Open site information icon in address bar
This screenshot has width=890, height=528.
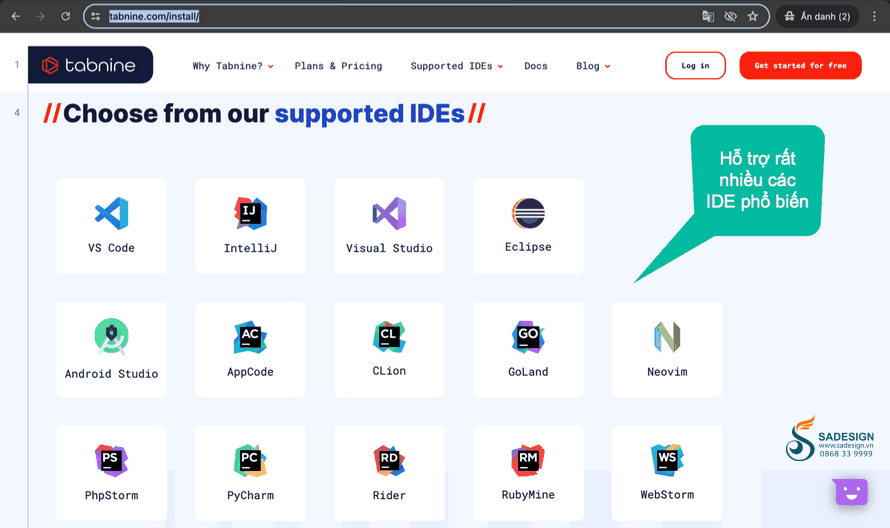tap(95, 16)
